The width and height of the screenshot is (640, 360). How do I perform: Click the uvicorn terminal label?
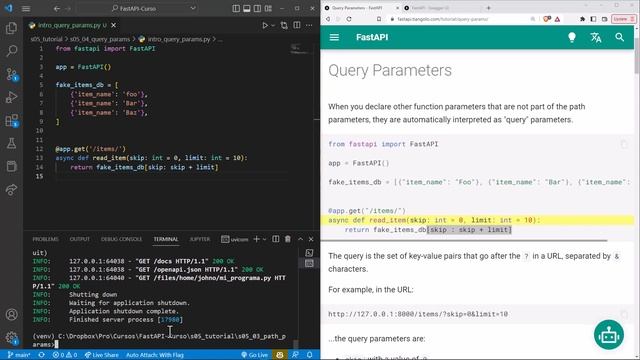(235, 239)
